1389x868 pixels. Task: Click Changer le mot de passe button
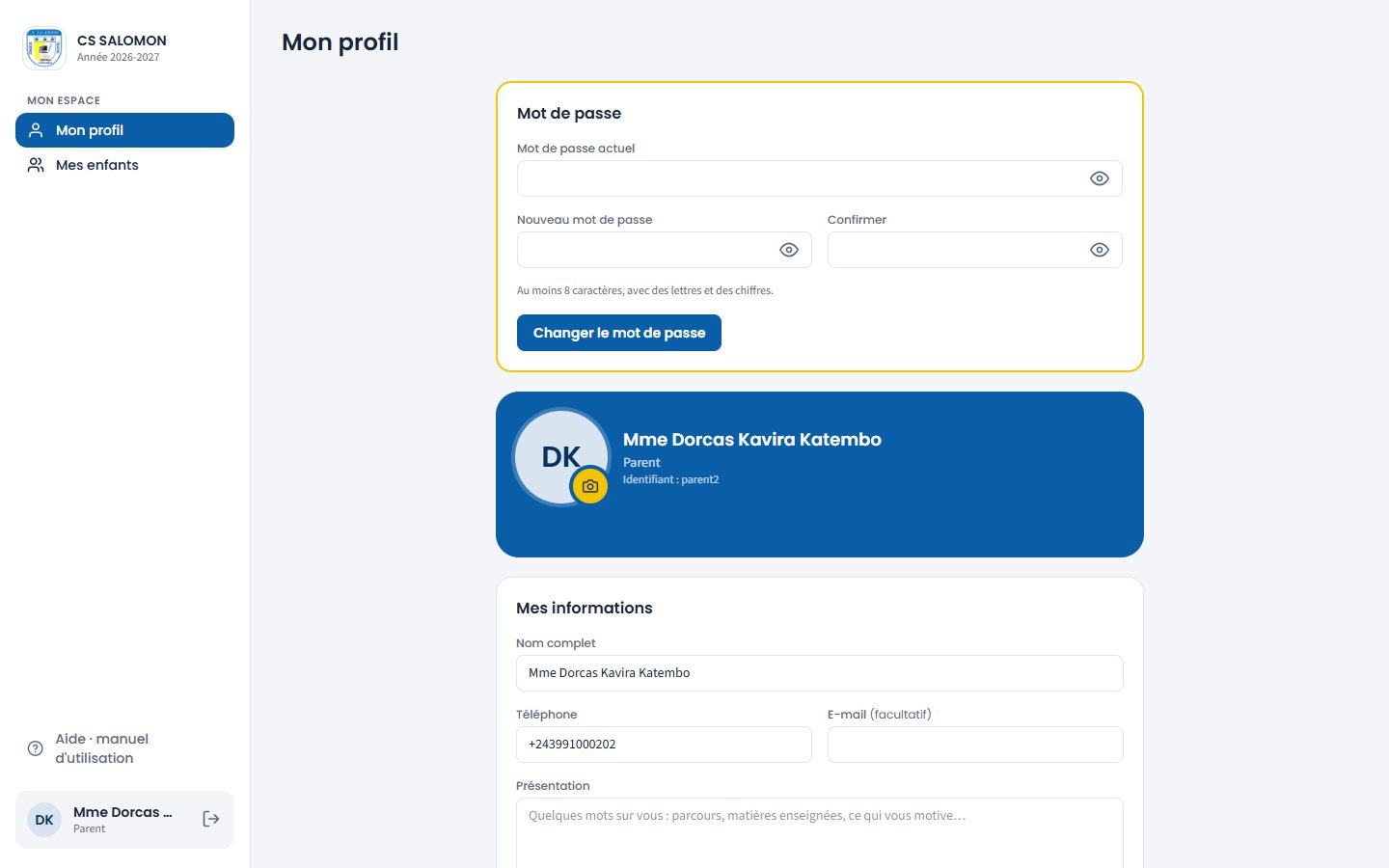[x=619, y=333]
